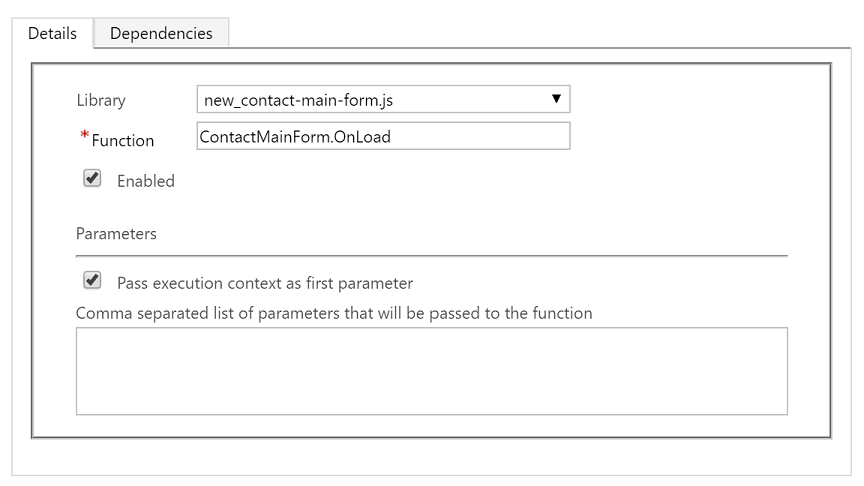
Task: Click the Enabled checkbox label text
Action: 145,181
